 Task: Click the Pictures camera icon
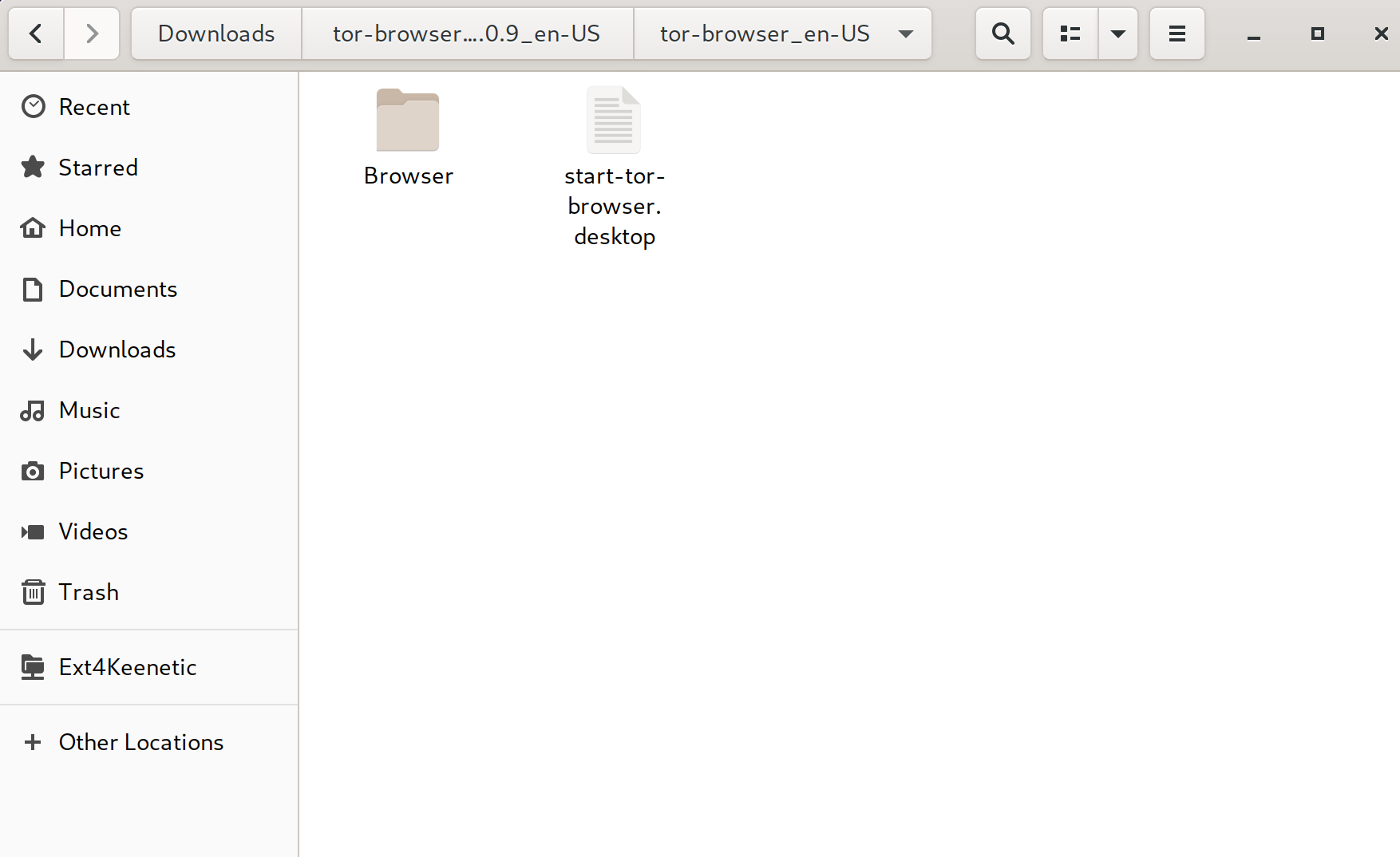click(x=33, y=471)
